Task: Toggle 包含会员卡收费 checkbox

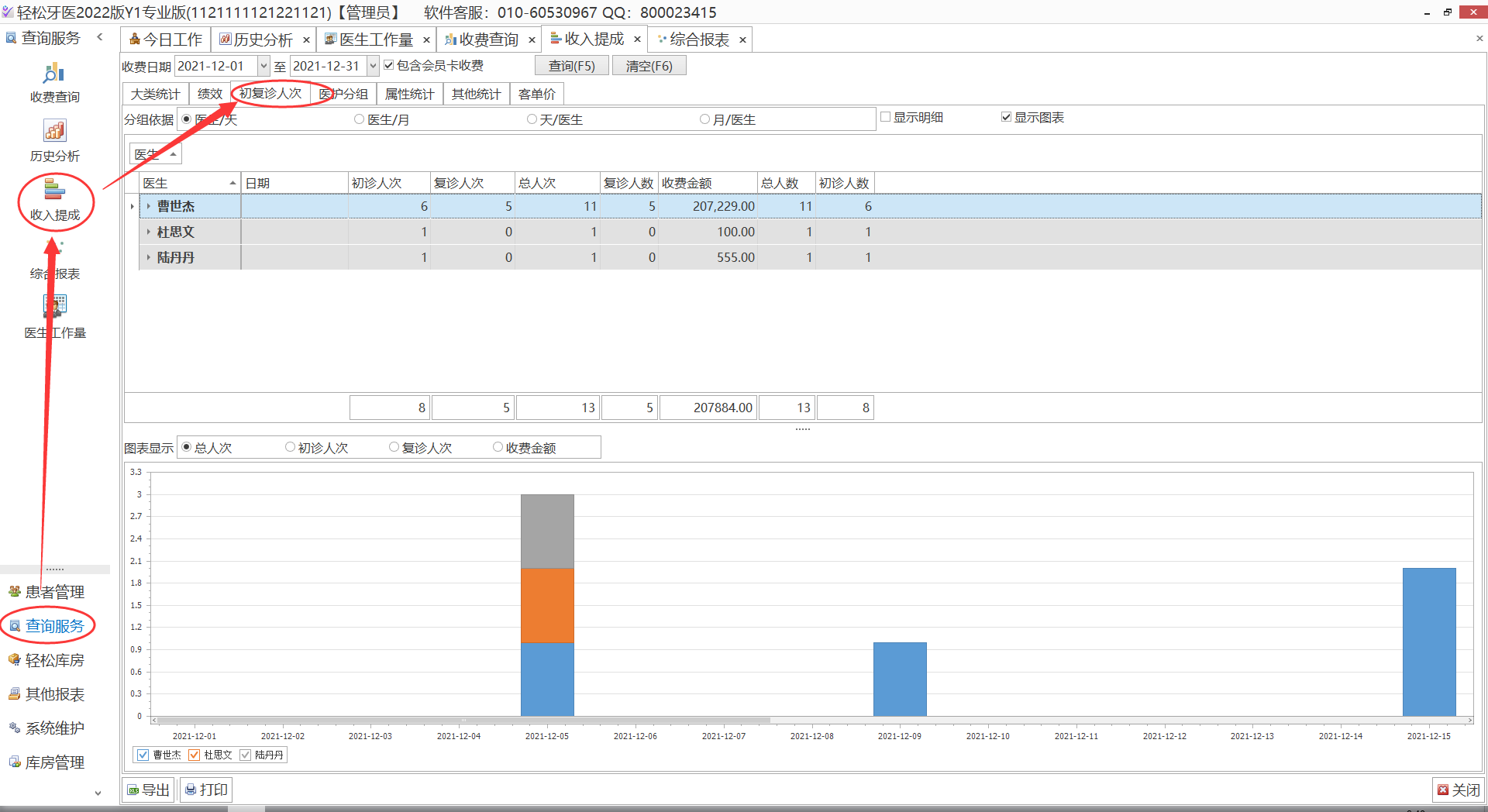Action: pos(389,65)
